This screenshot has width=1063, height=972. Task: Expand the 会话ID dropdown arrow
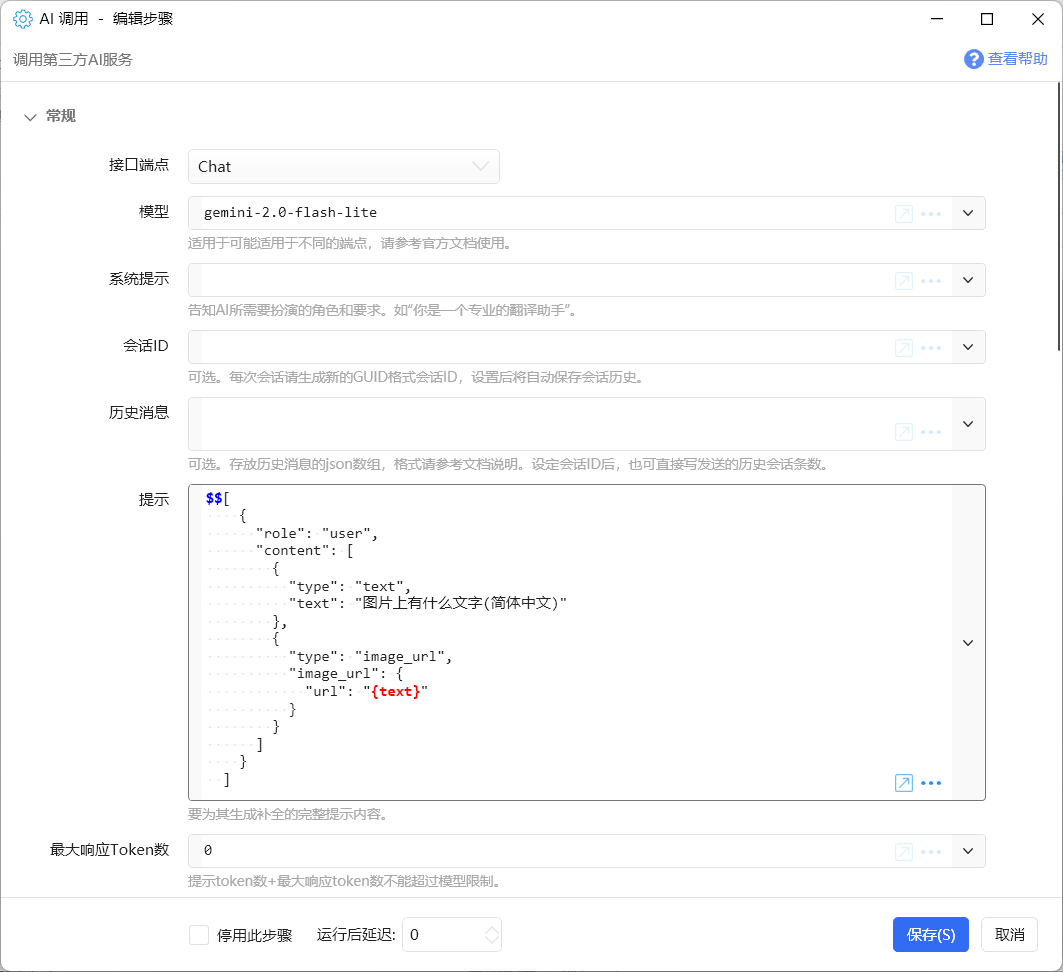click(x=968, y=347)
